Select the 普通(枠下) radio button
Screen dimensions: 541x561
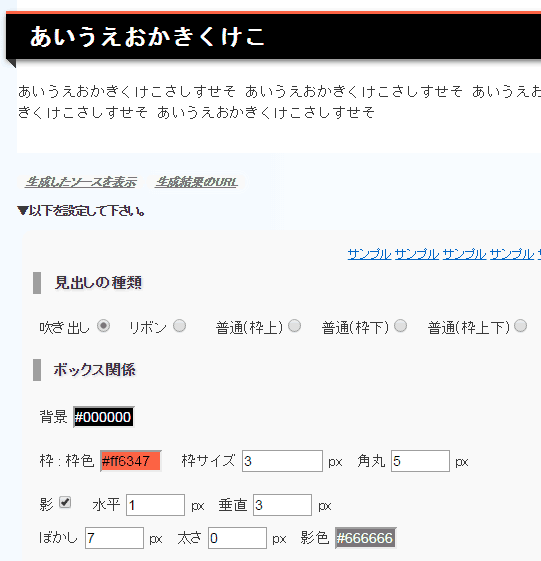pos(400,326)
